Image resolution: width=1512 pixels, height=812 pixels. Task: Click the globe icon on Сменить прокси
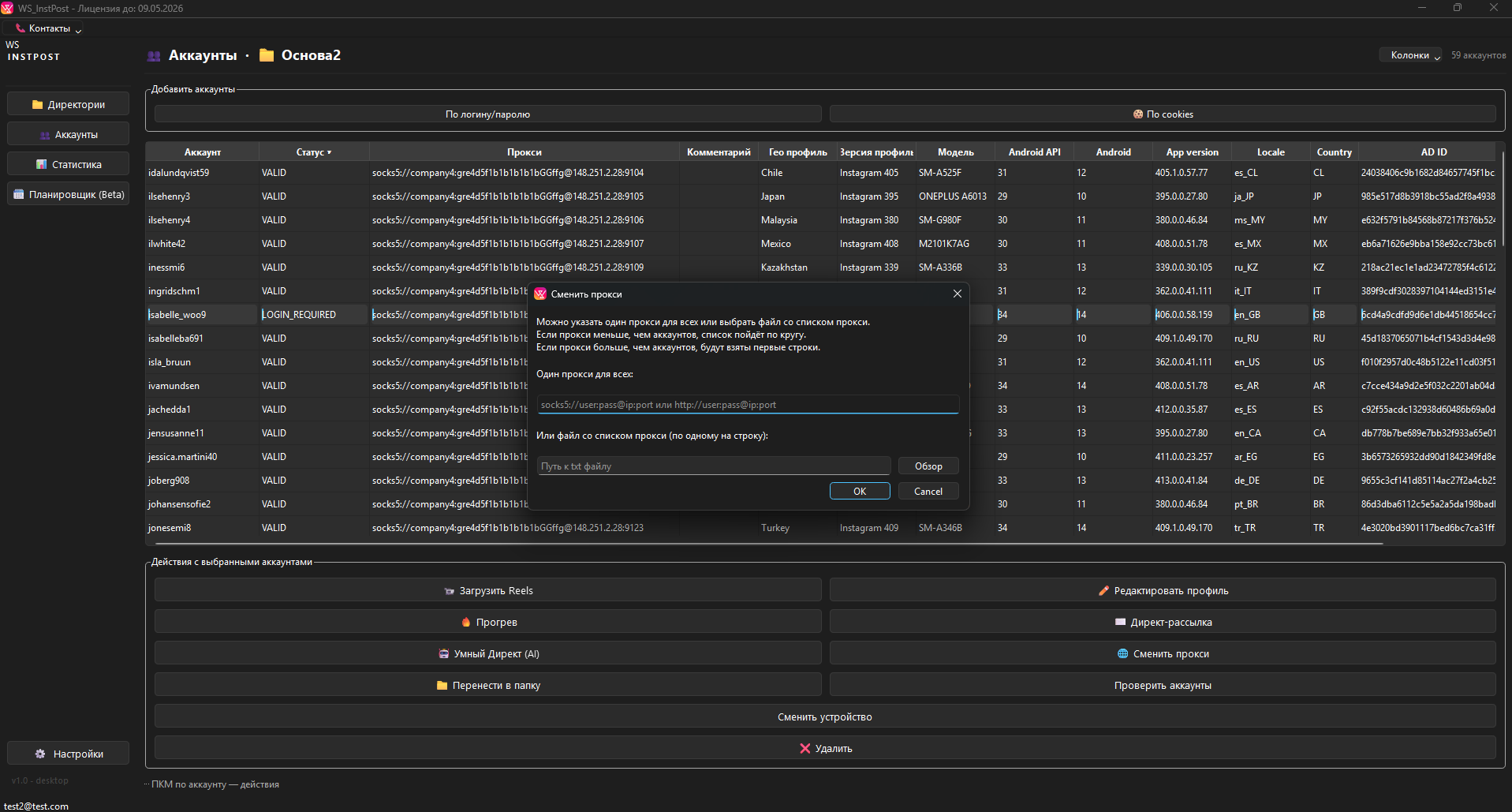coord(1122,653)
